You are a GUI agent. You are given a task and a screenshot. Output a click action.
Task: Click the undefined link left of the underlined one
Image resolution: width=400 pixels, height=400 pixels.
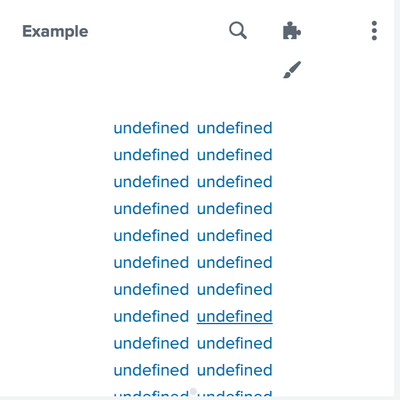[151, 316]
